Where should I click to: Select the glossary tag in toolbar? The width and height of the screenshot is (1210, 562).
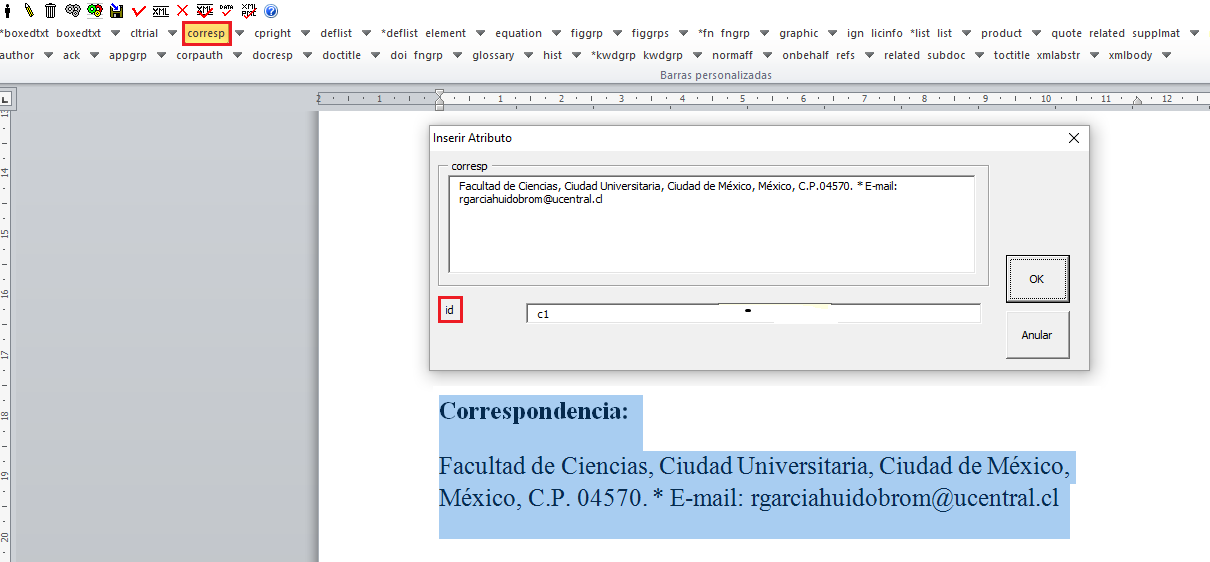493,55
